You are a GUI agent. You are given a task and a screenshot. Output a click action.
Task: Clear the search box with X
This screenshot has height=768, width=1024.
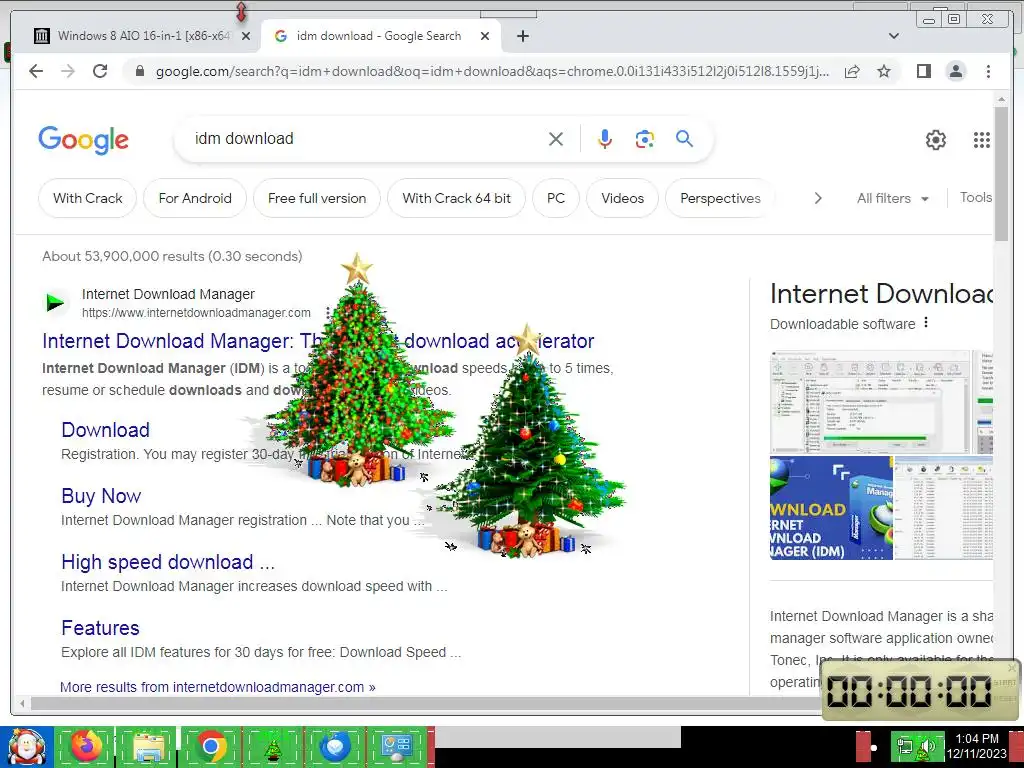(556, 139)
